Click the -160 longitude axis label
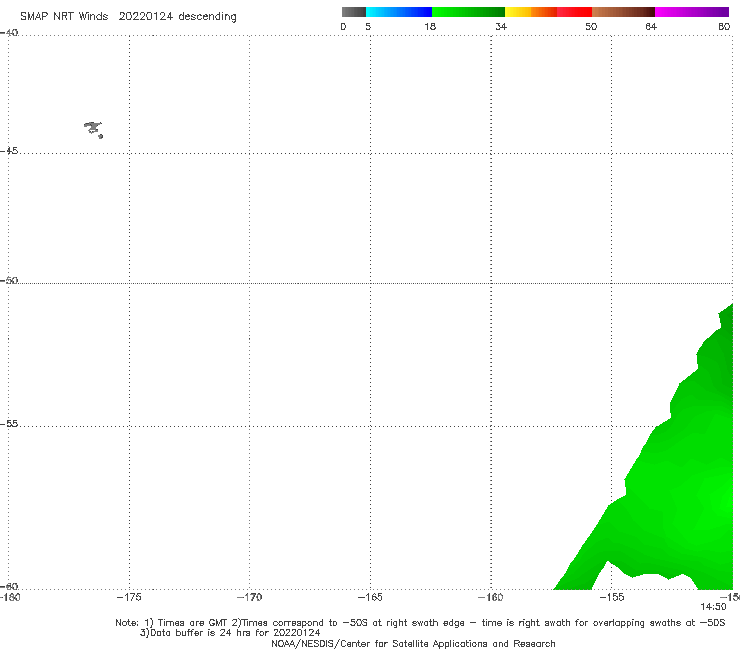740x650 pixels. coord(491,597)
